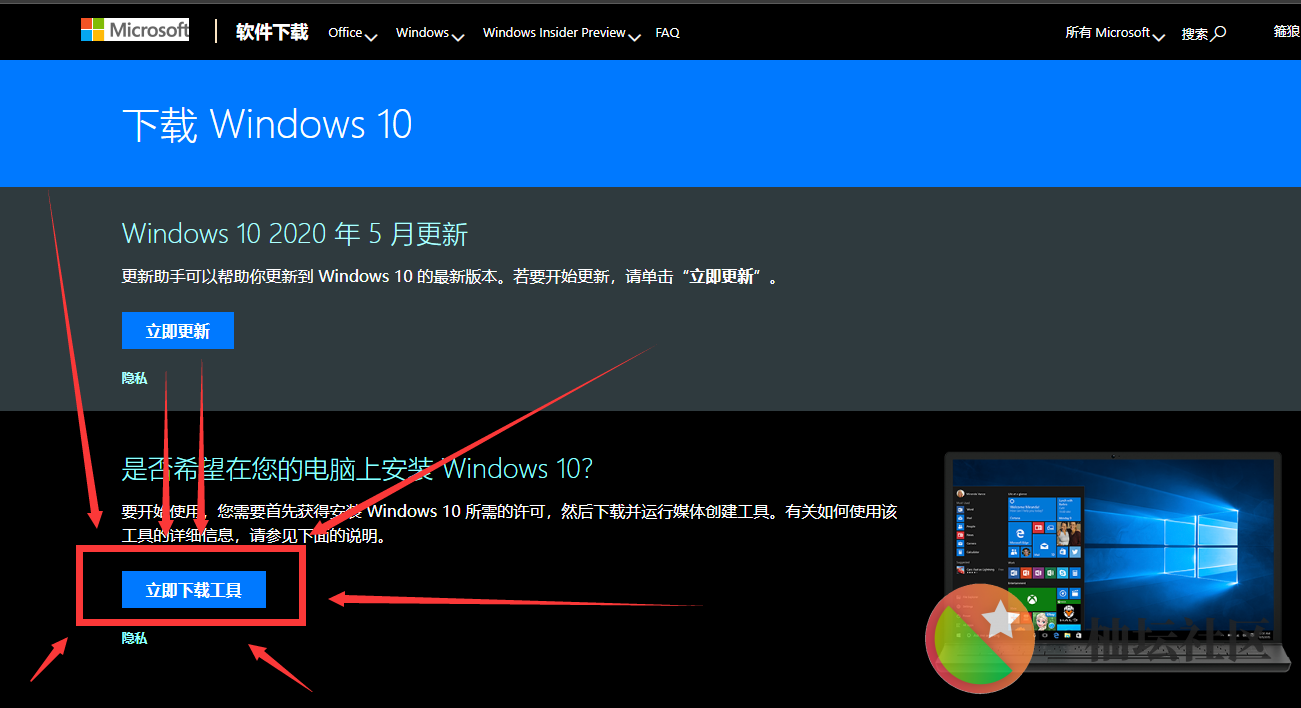Expand the Office dropdown menu
This screenshot has width=1301, height=708.
coord(352,33)
